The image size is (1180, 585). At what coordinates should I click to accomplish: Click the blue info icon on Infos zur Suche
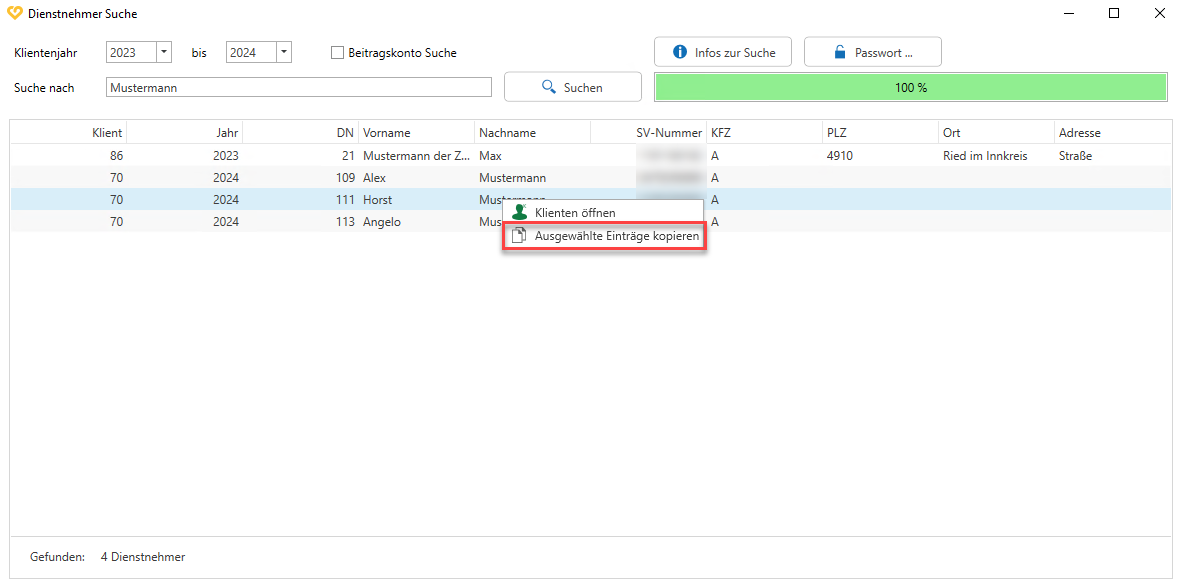pyautogui.click(x=680, y=52)
